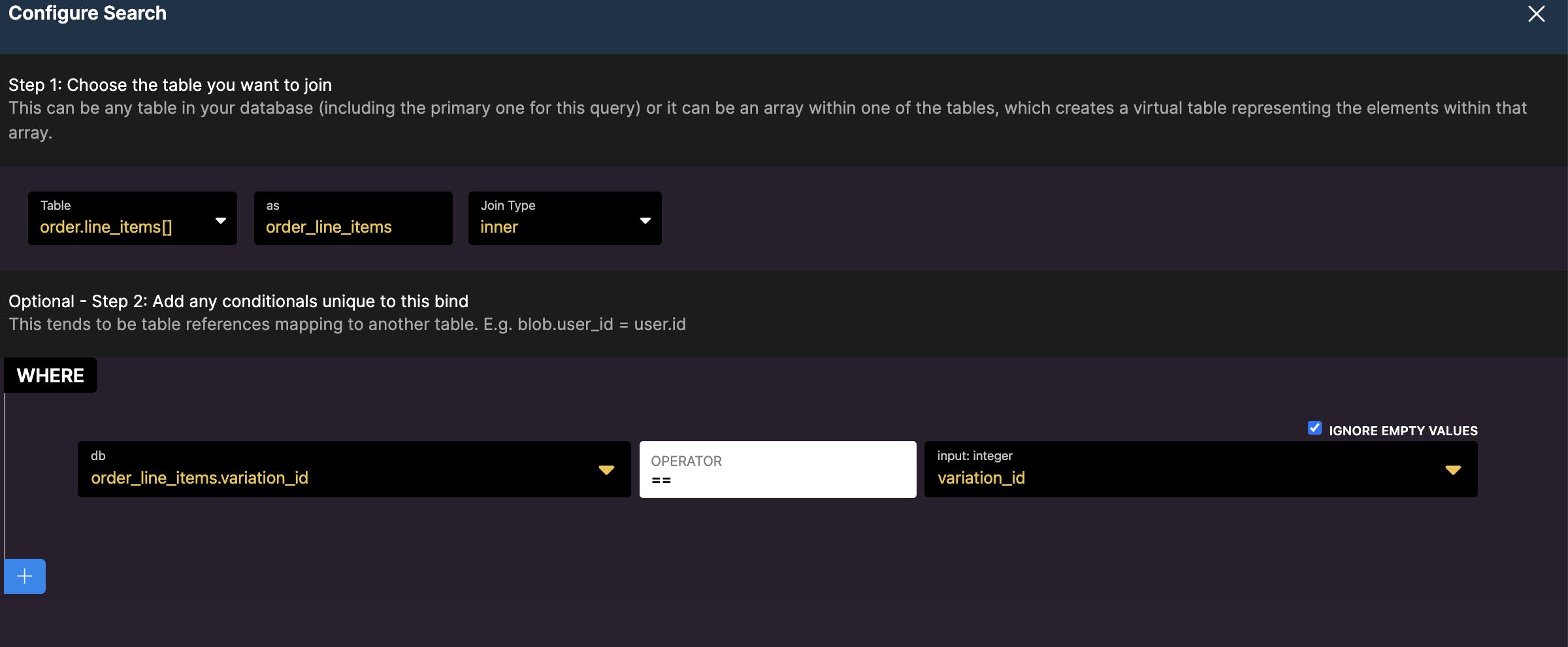Click the IGNORE EMPTY VALUES label text
The image size is (1568, 647).
tap(1403, 431)
